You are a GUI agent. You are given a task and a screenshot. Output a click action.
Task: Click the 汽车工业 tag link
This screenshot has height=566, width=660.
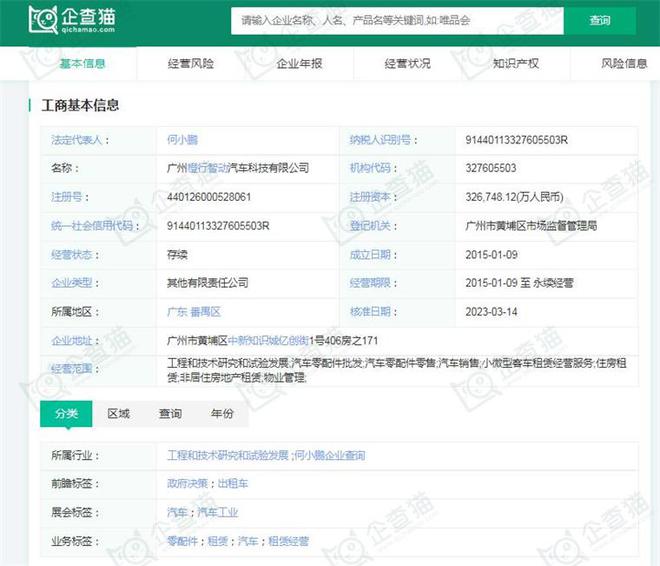pyautogui.click(x=218, y=513)
